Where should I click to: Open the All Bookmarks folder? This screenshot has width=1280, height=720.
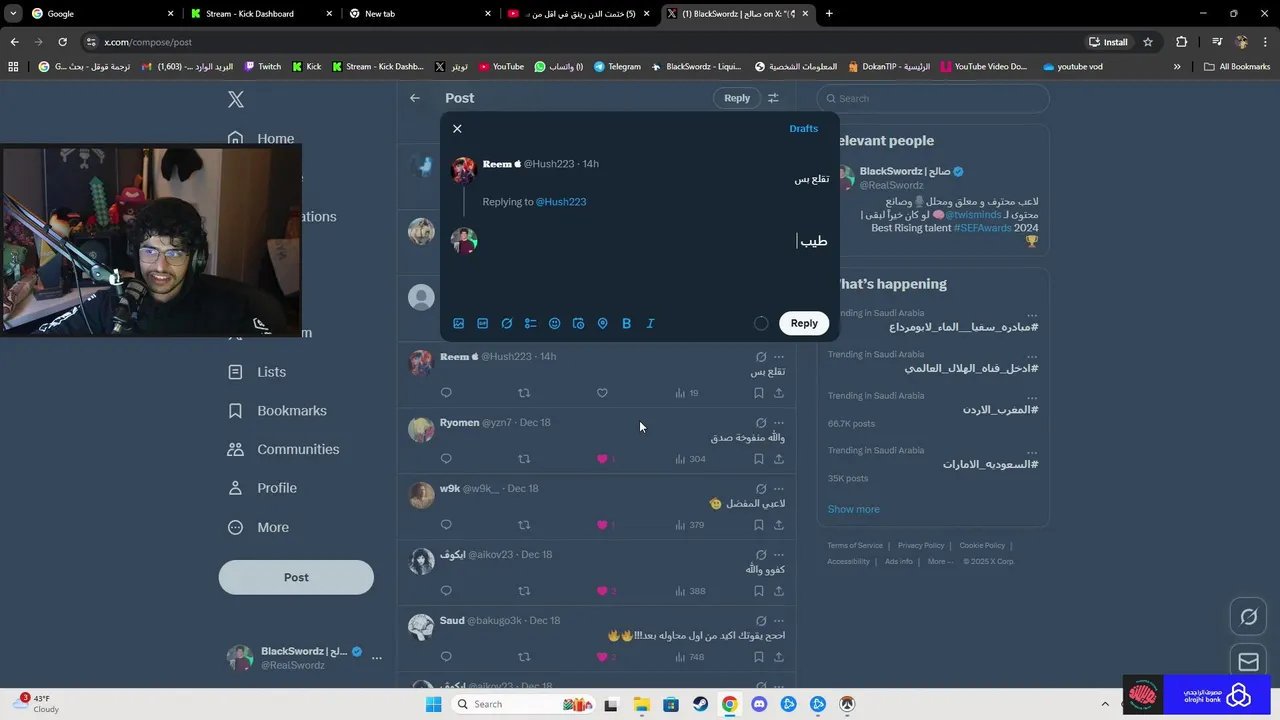click(1237, 67)
